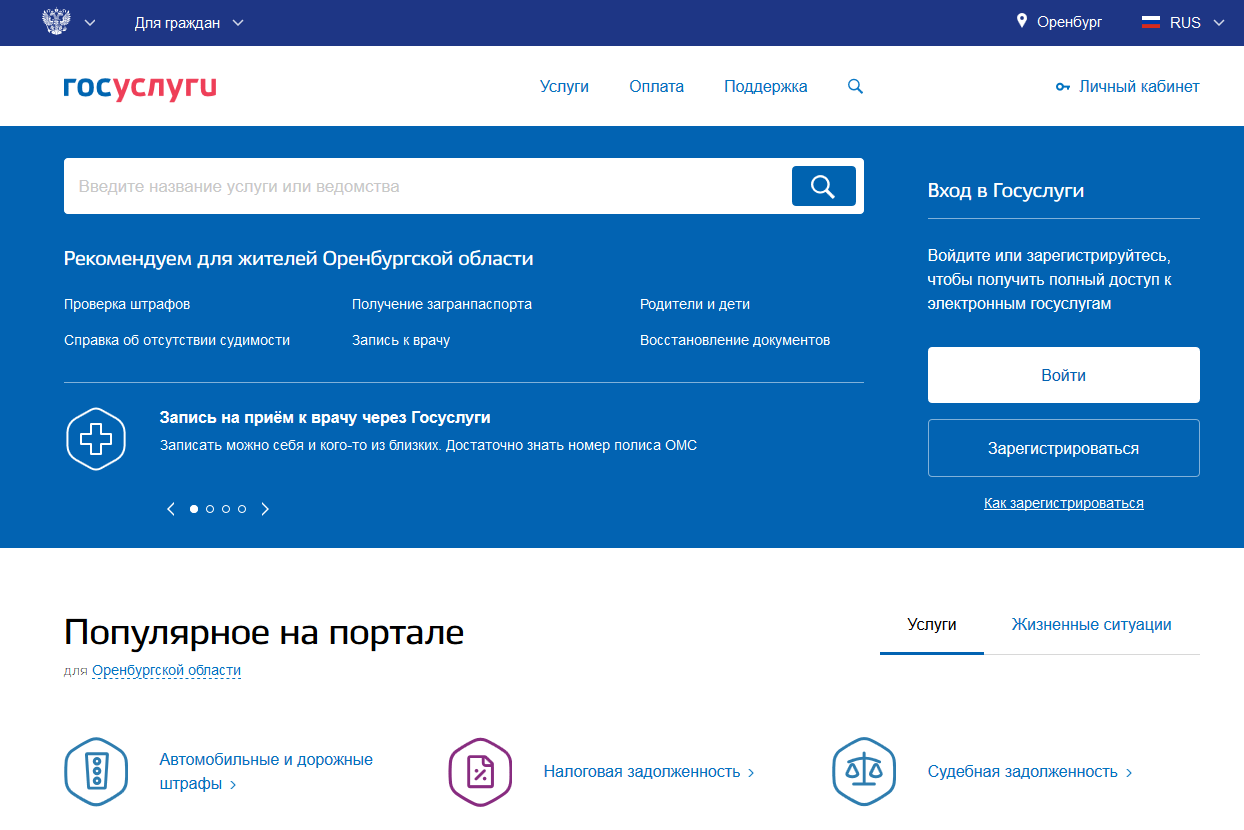The image size is (1244, 830).
Task: Open Личный кабинет link
Action: 1139,87
